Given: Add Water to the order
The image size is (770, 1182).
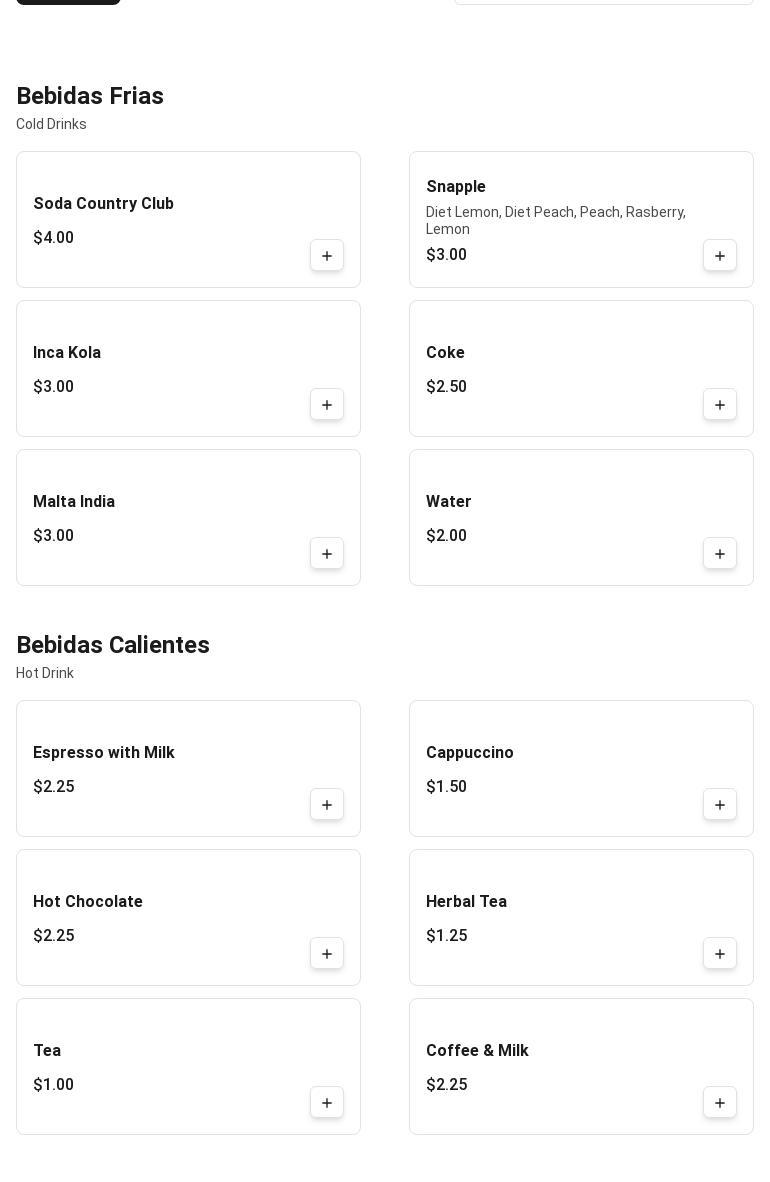Looking at the screenshot, I should pos(720,554).
